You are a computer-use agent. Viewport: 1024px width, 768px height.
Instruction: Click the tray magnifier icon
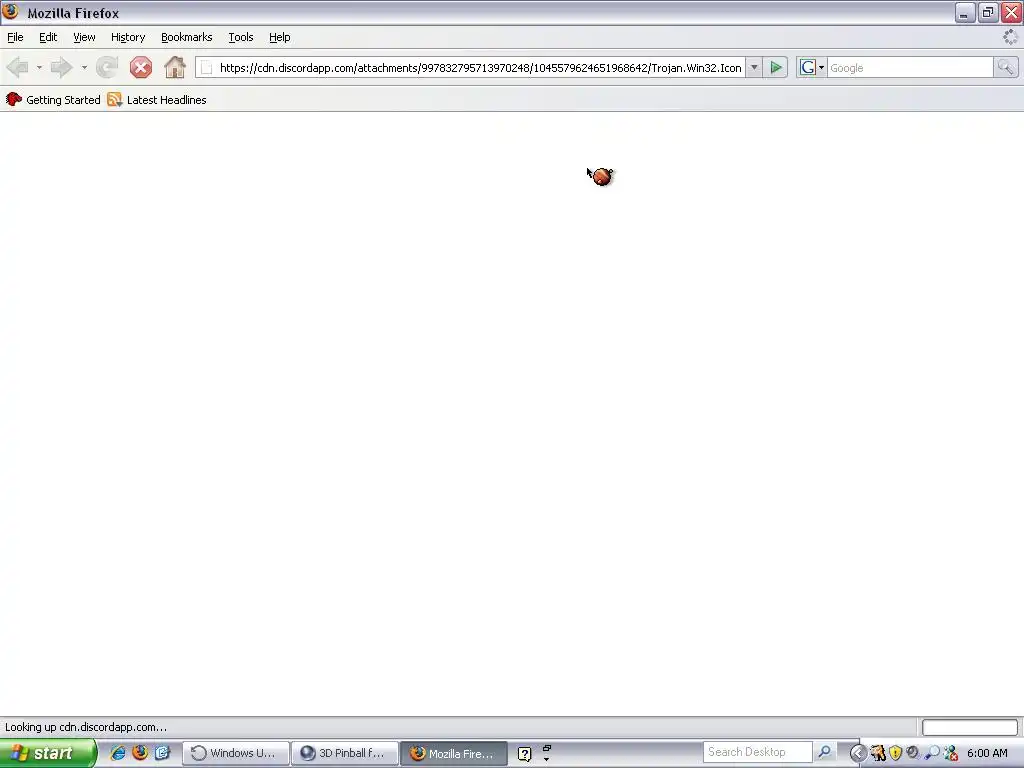[932, 754]
